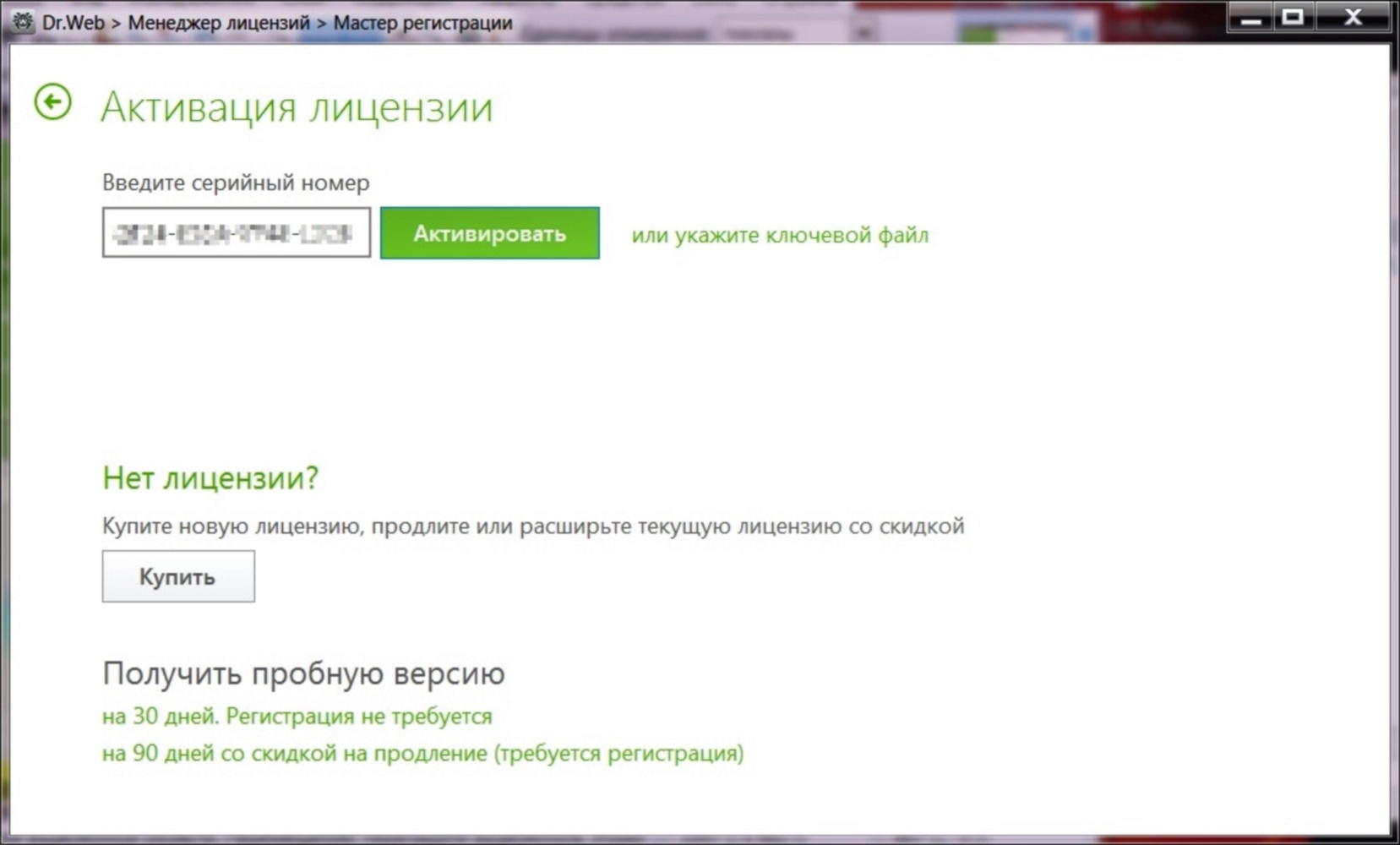Get 30-day trial without registration link
The height and width of the screenshot is (845, 1400).
pos(297,716)
